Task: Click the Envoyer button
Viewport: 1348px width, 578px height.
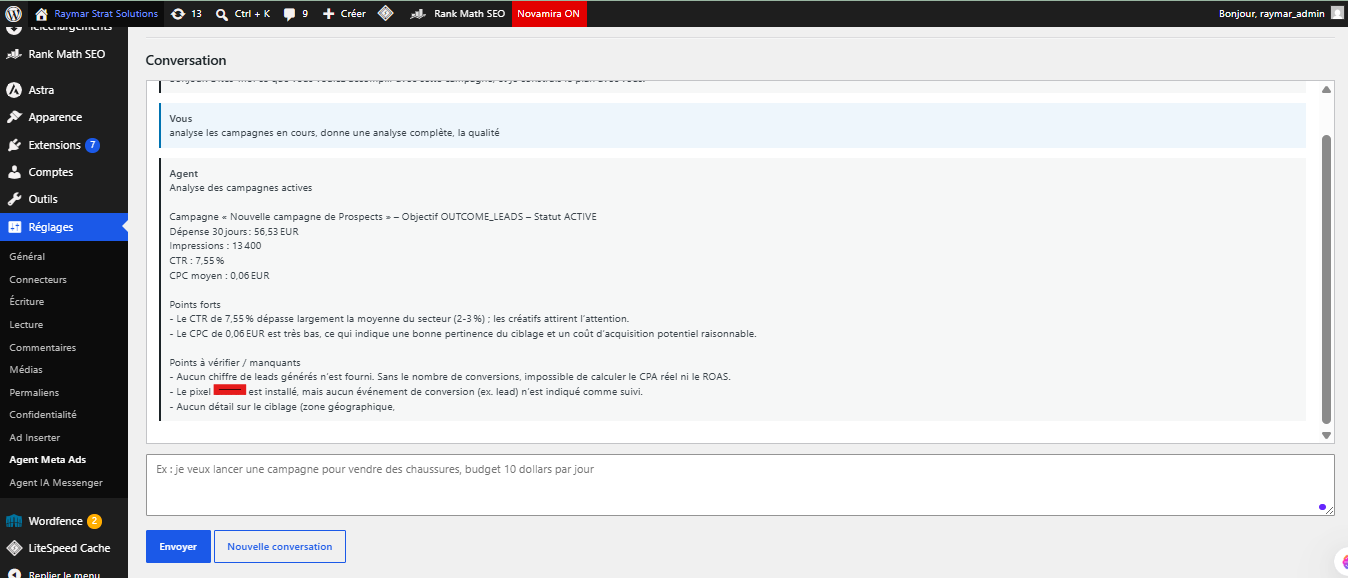Action: tap(178, 547)
